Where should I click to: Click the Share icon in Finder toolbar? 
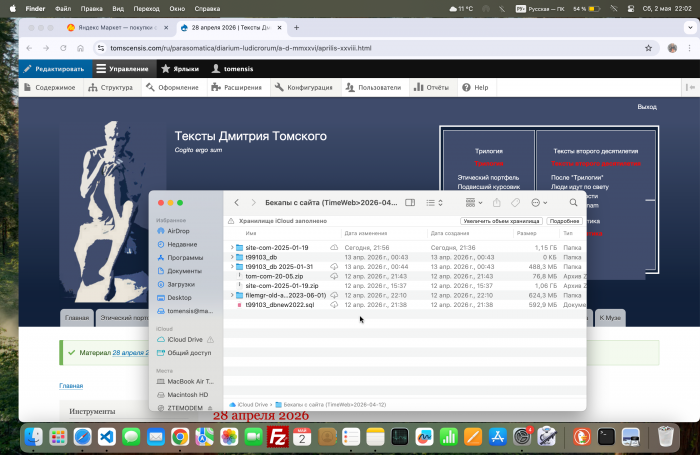point(496,203)
